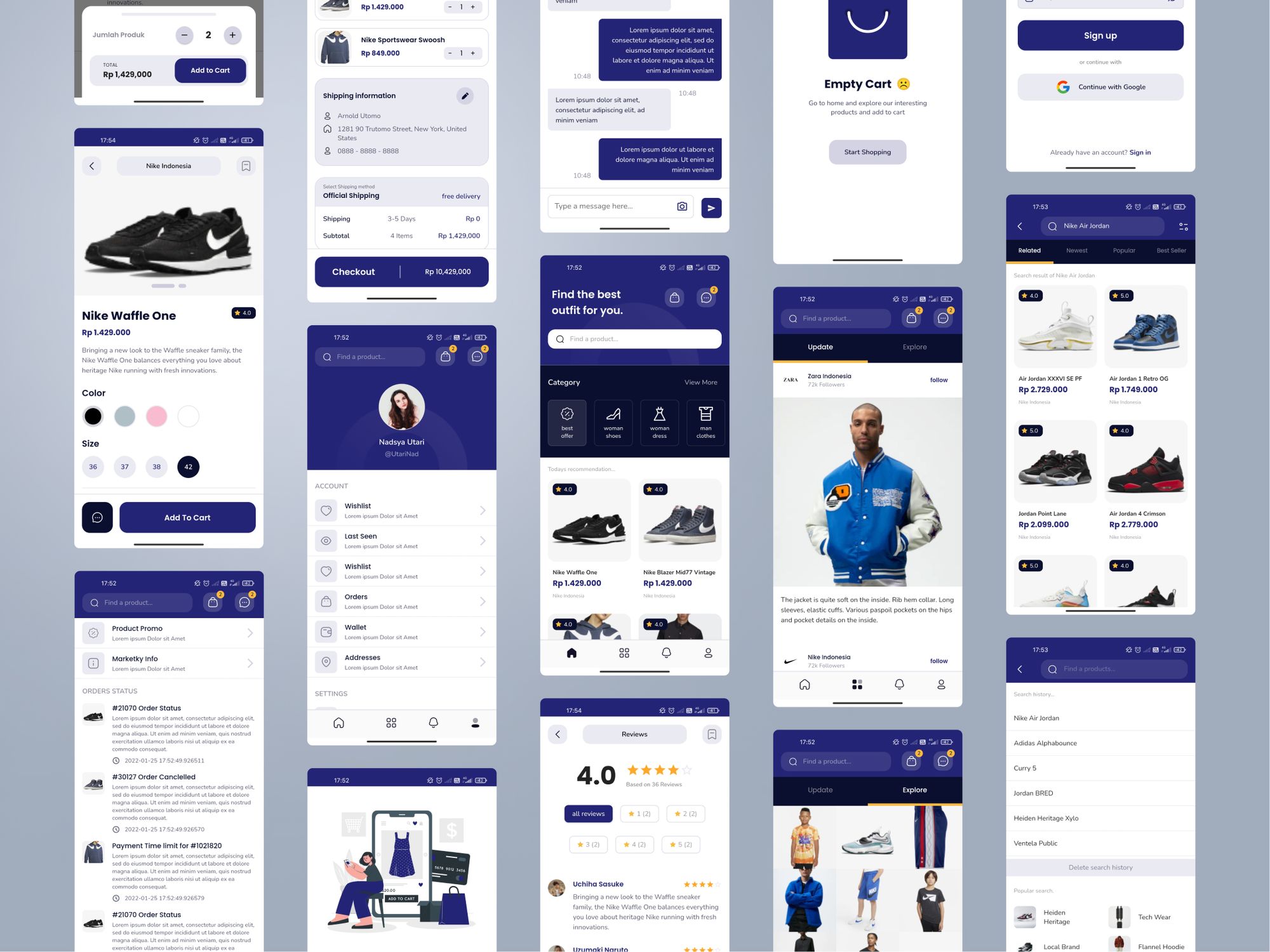Image resolution: width=1270 pixels, height=952 pixels.
Task: Tap the notification bell icon
Action: (661, 649)
